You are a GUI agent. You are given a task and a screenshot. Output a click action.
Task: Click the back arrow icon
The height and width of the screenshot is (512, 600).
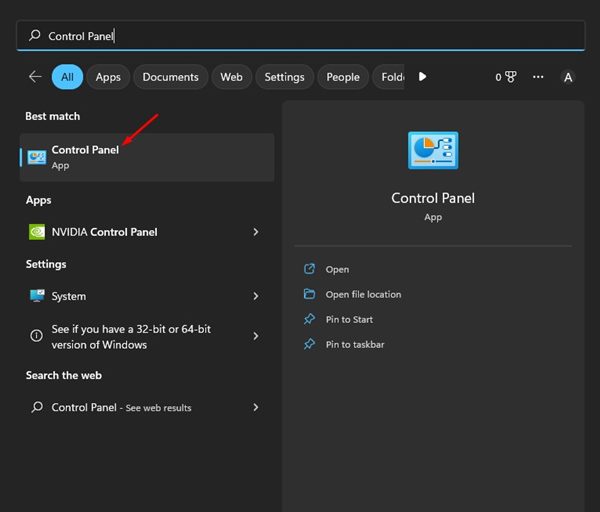(35, 77)
